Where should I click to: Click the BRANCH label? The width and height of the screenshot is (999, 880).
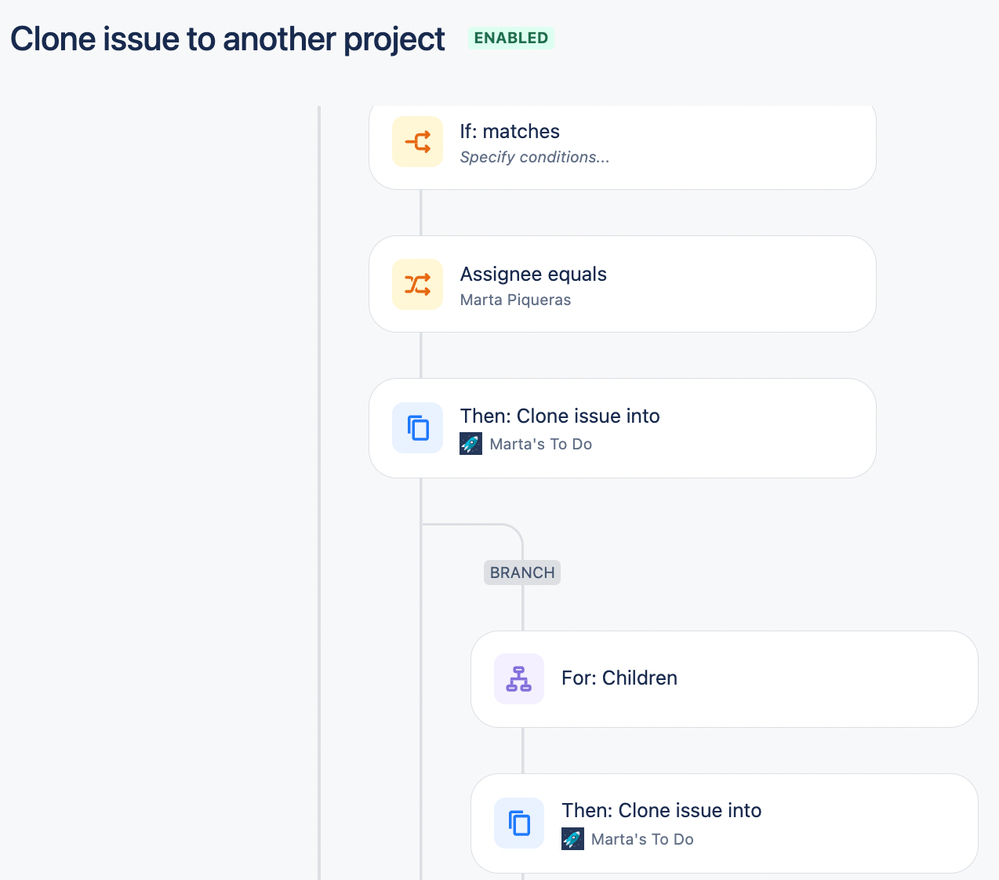pyautogui.click(x=522, y=572)
